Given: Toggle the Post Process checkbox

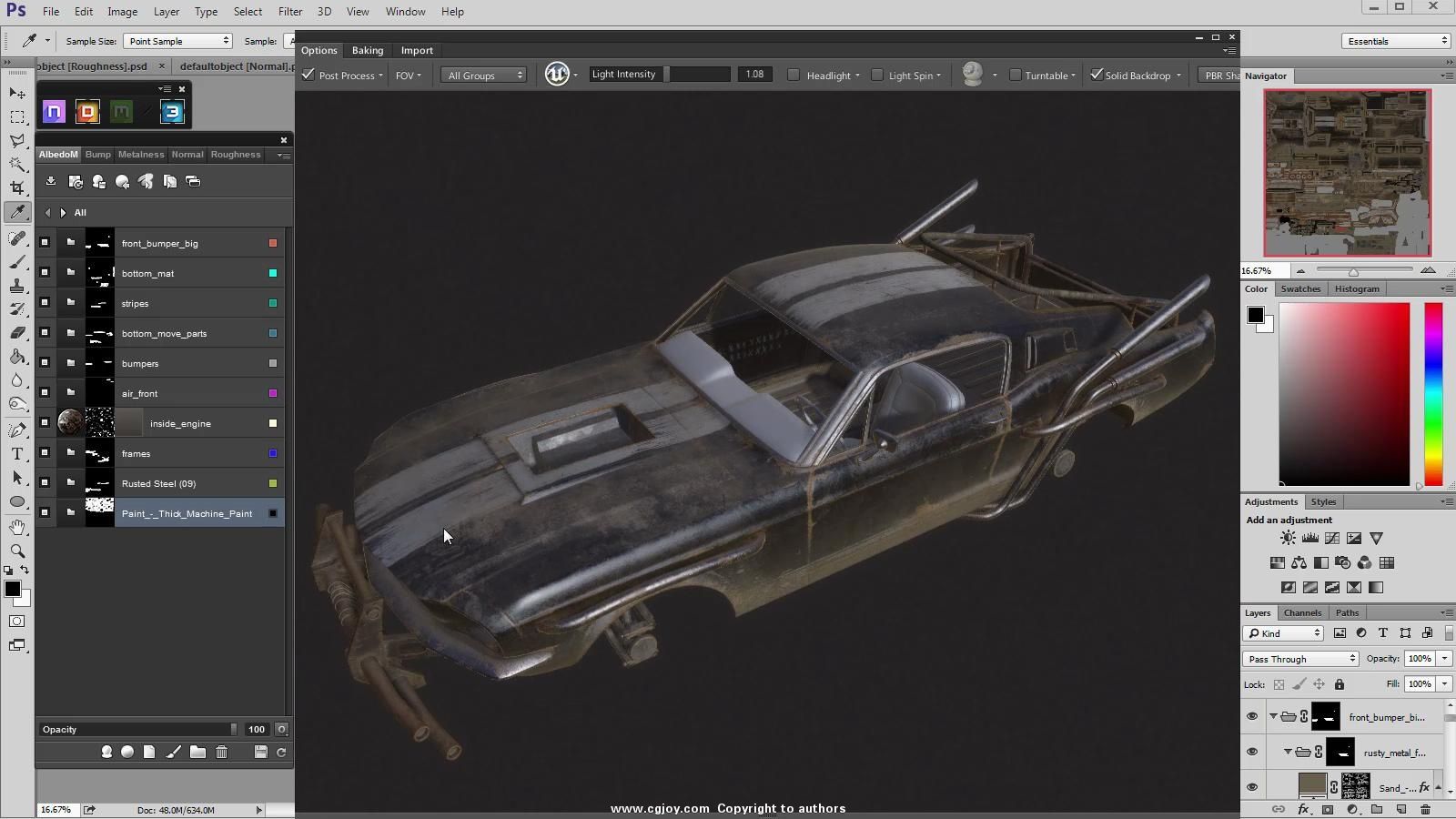Looking at the screenshot, I should point(308,75).
